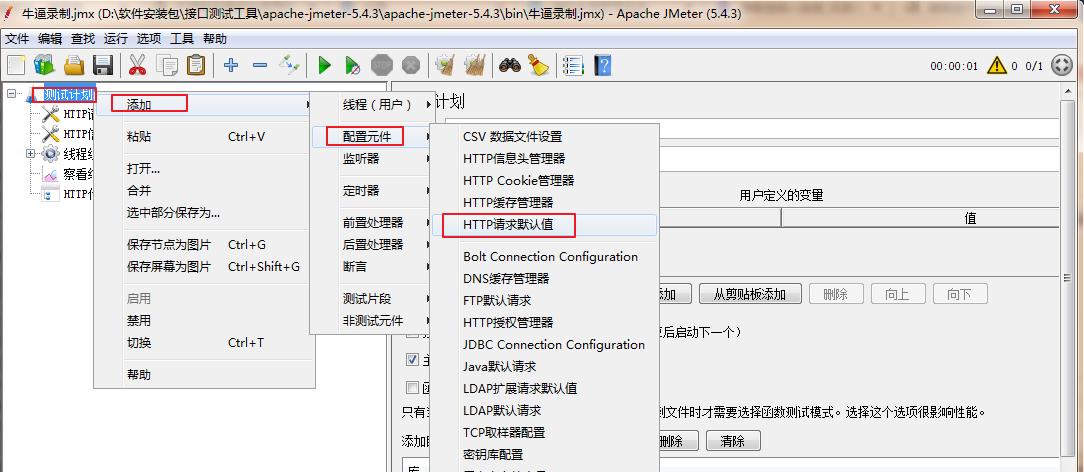Screen dimensions: 1084x472
Task: Open Help with question mark icon
Action: tap(603, 66)
